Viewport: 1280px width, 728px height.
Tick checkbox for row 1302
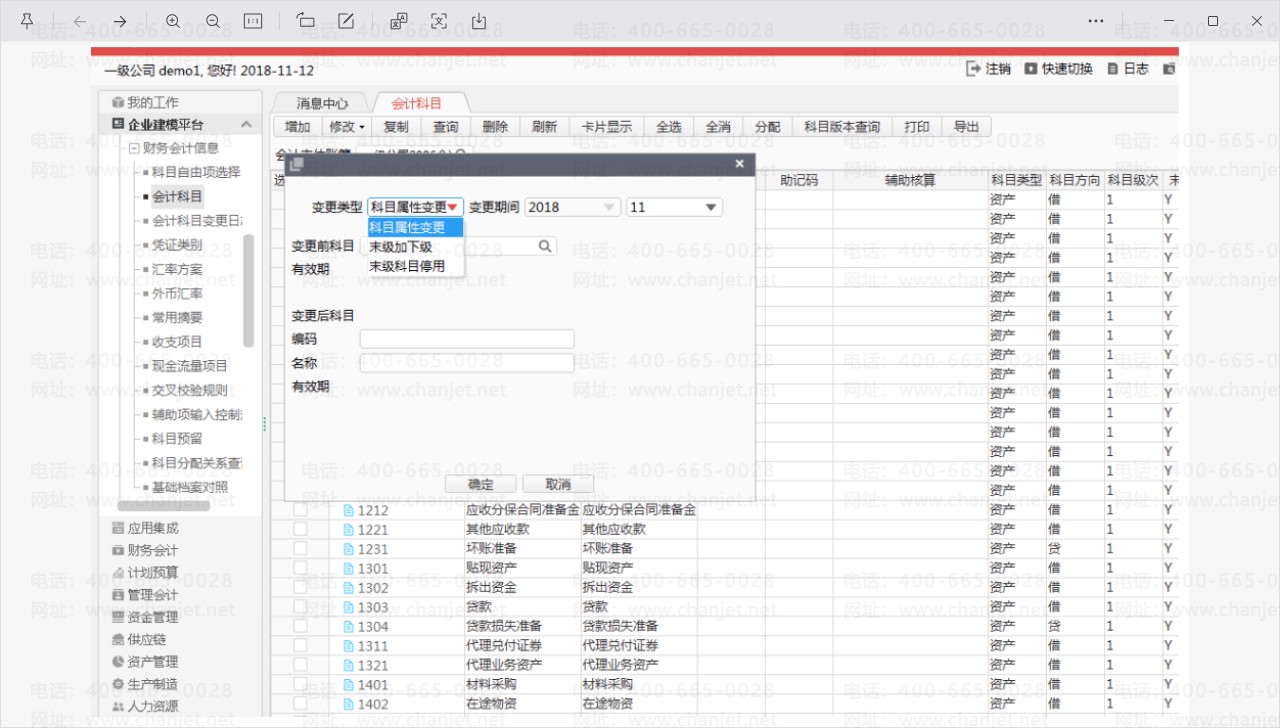pyautogui.click(x=300, y=587)
